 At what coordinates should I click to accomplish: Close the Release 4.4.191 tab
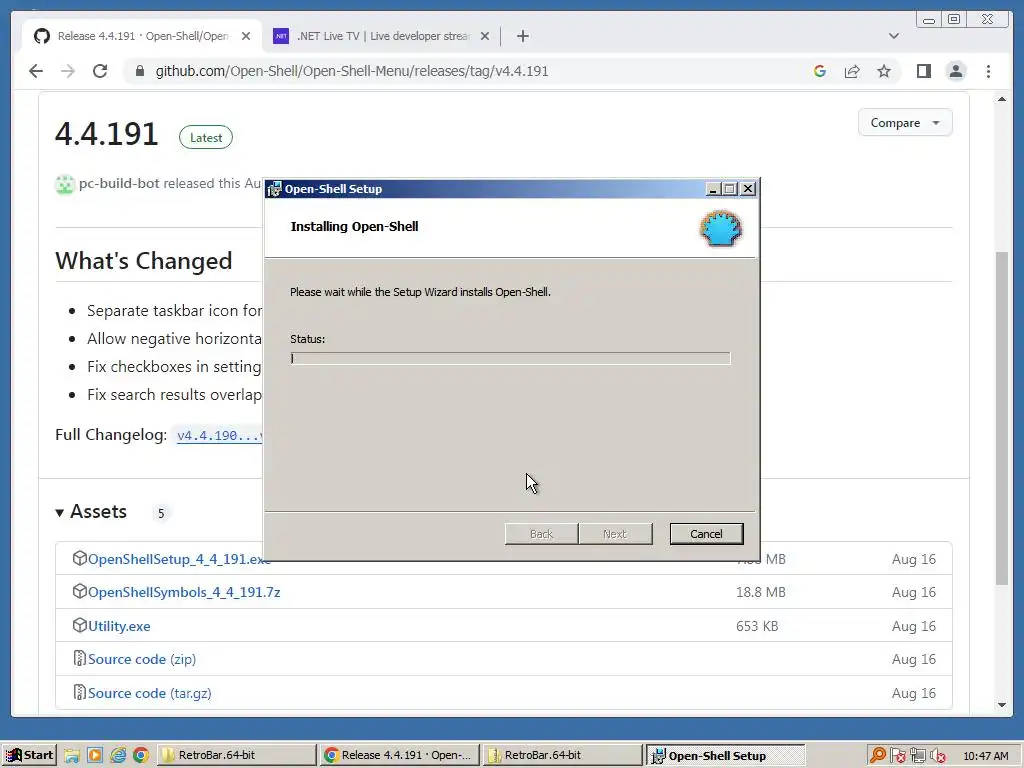click(x=246, y=36)
